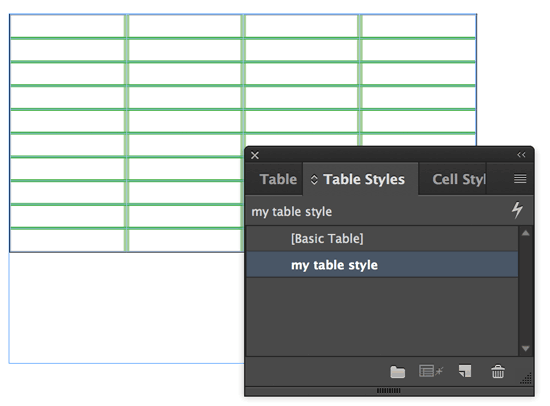
Task: Create new table style icon
Action: [x=465, y=371]
